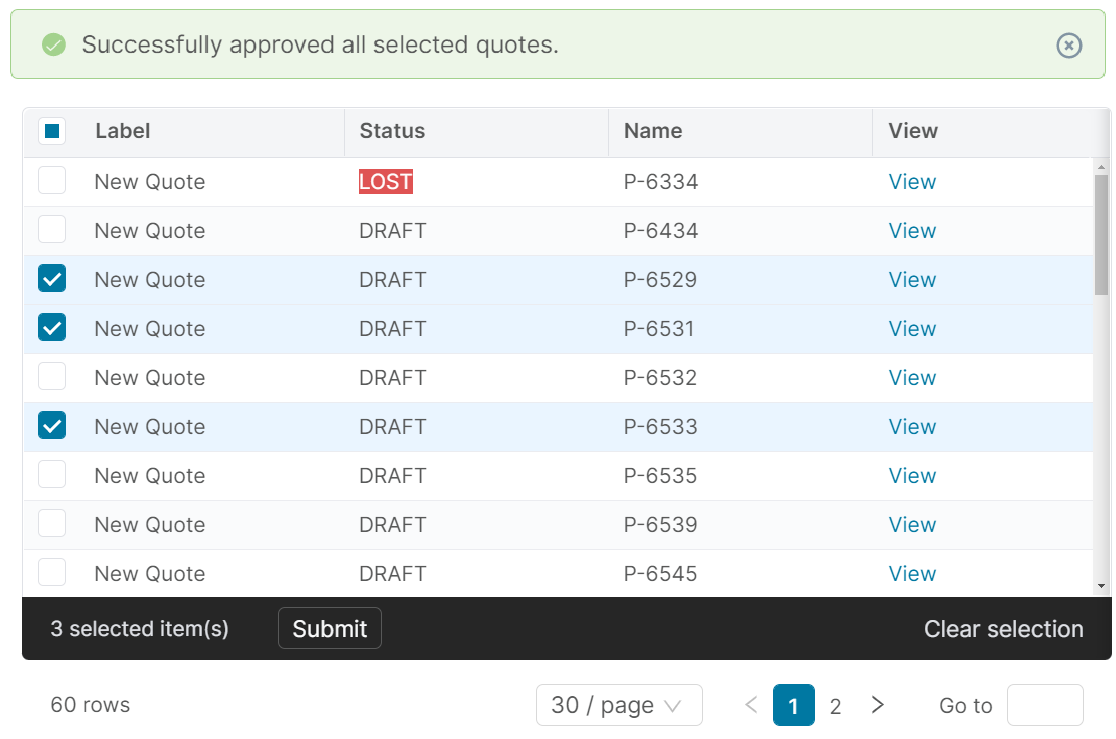View the LOST quote P-6334
1116x739 pixels.
point(911,181)
